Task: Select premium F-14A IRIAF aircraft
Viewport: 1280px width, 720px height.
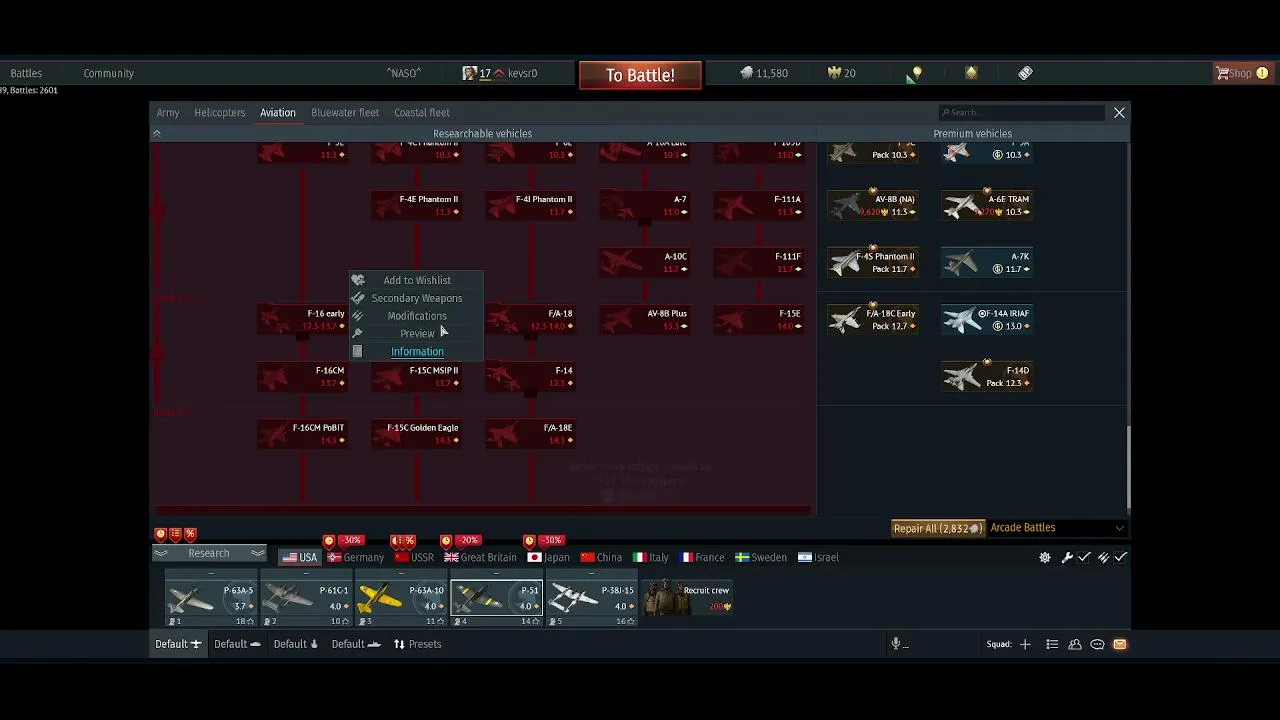Action: click(x=987, y=319)
